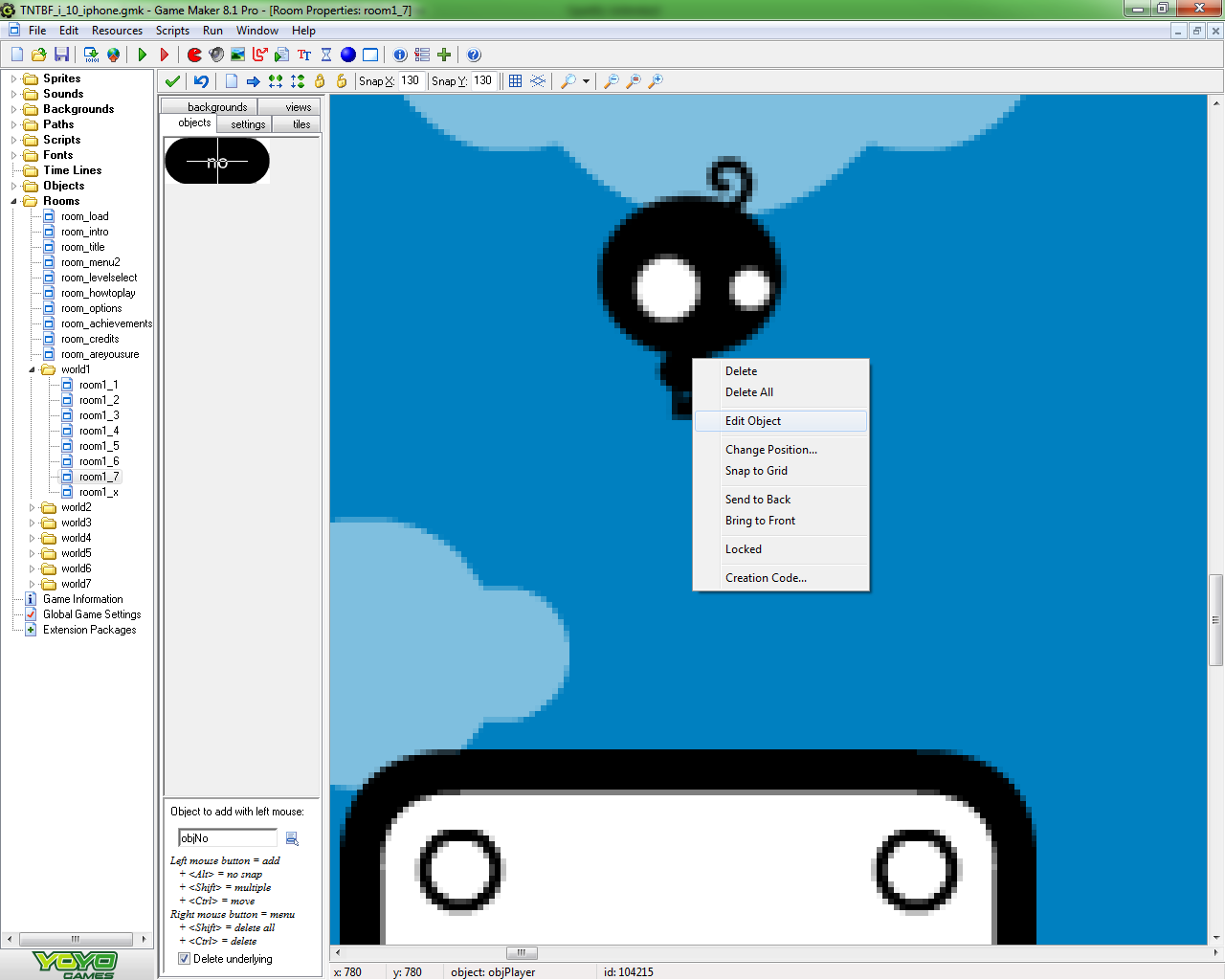Open the Scripts menu
Viewport: 1225px width, 980px height.
pos(173,31)
